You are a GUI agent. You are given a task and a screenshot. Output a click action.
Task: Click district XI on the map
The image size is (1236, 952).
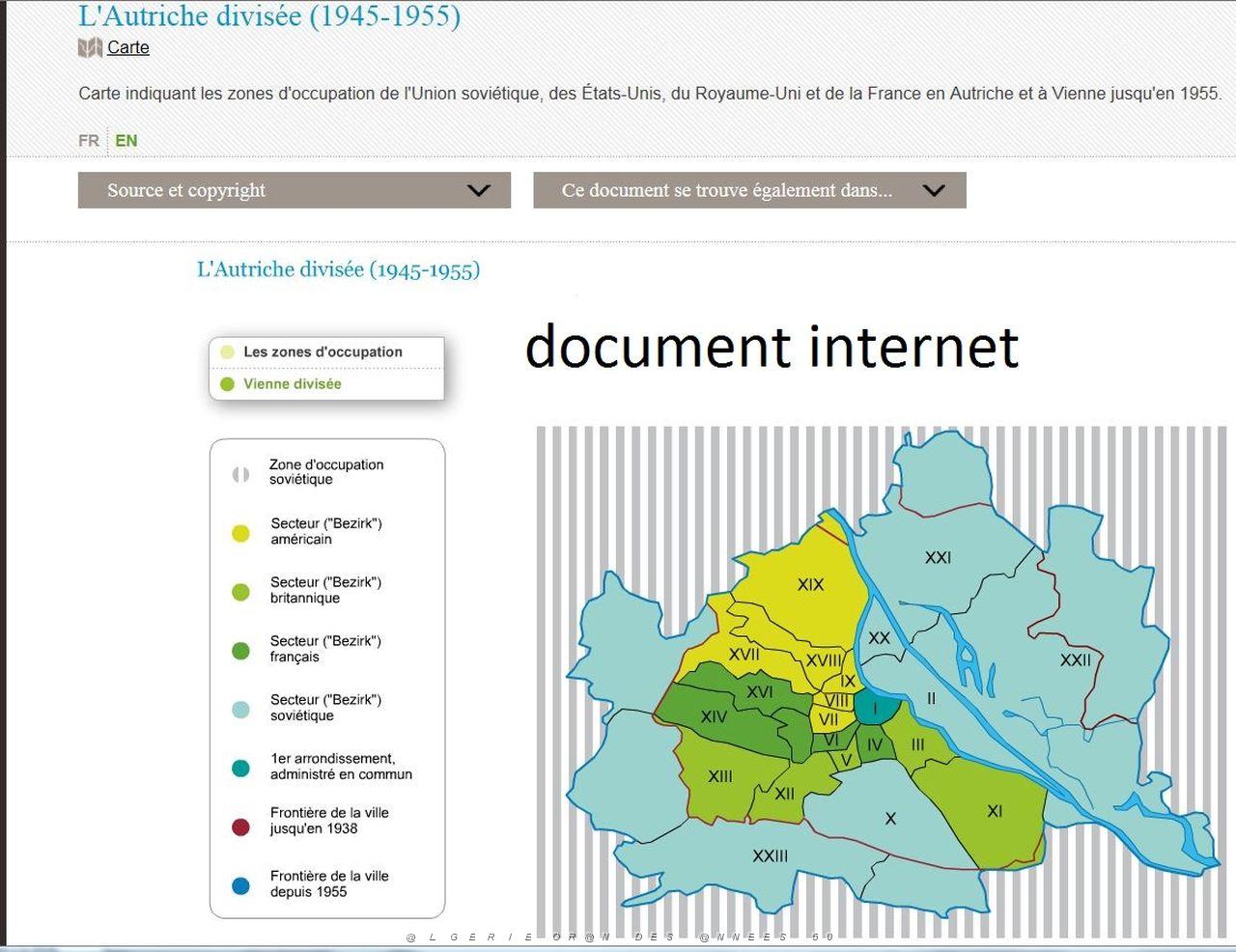pyautogui.click(x=995, y=811)
